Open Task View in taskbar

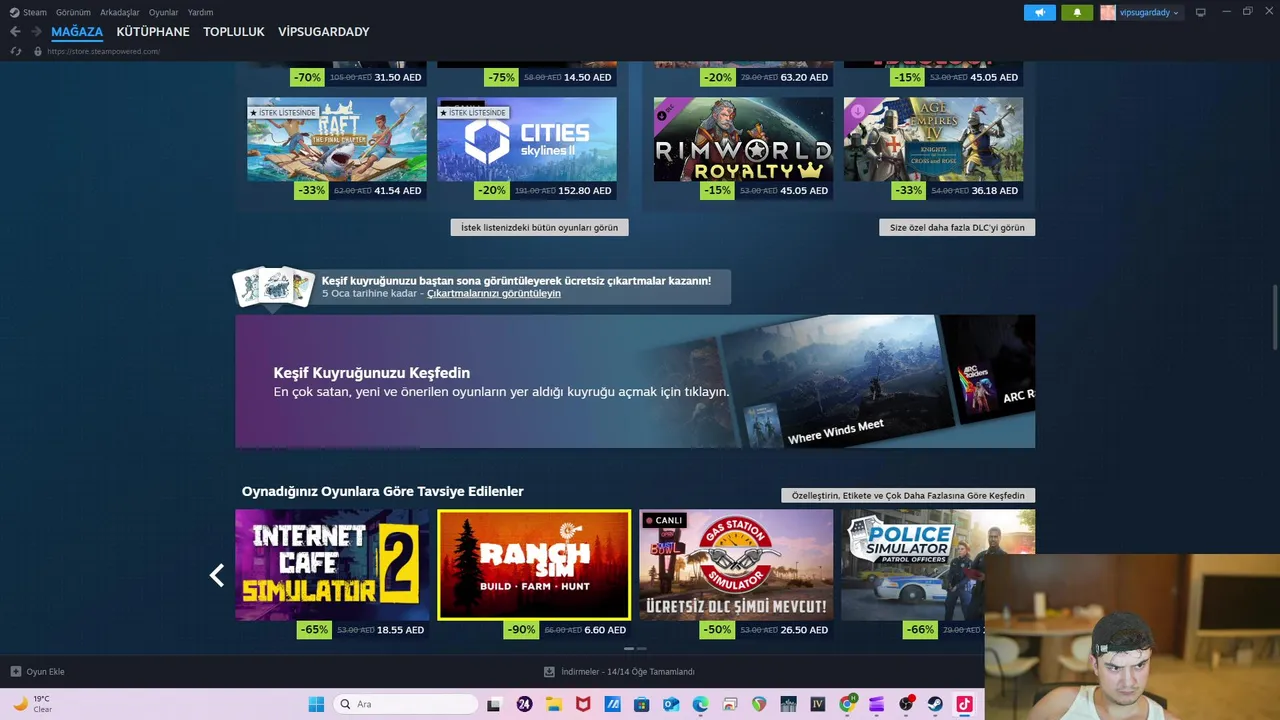click(494, 704)
